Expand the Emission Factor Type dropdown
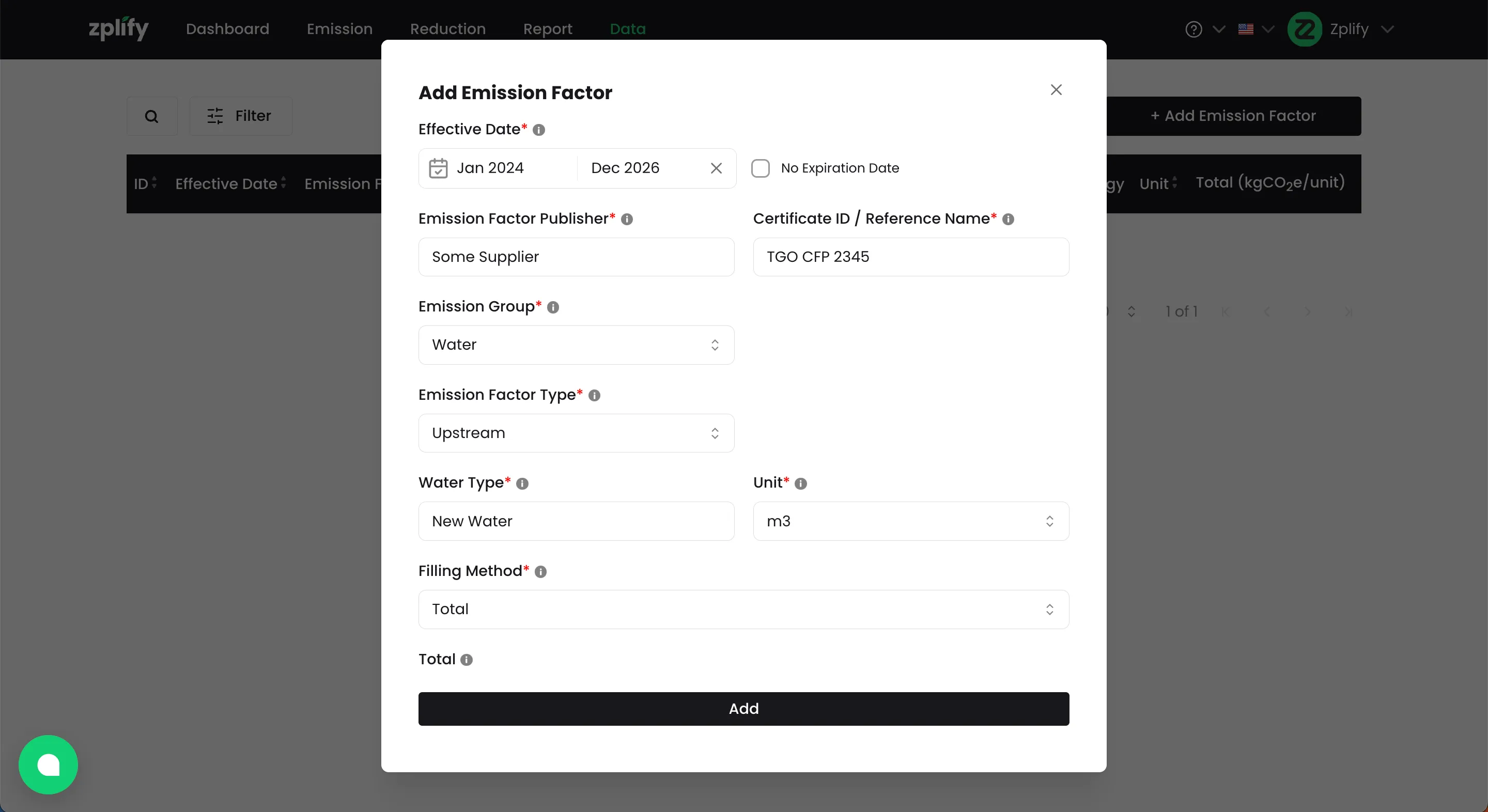The height and width of the screenshot is (812, 1488). pos(576,433)
